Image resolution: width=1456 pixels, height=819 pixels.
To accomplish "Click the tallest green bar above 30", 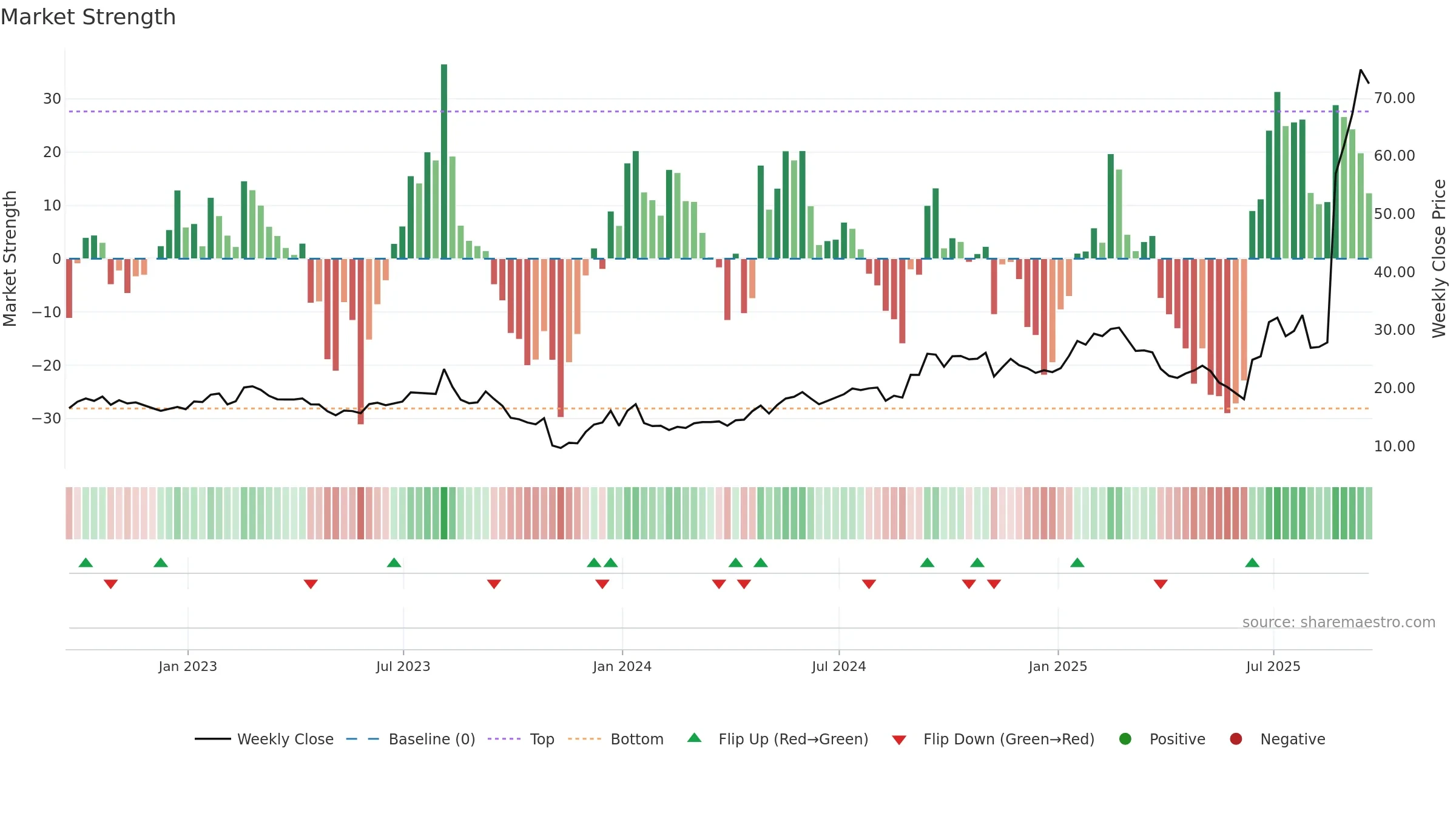I will pyautogui.click(x=444, y=161).
